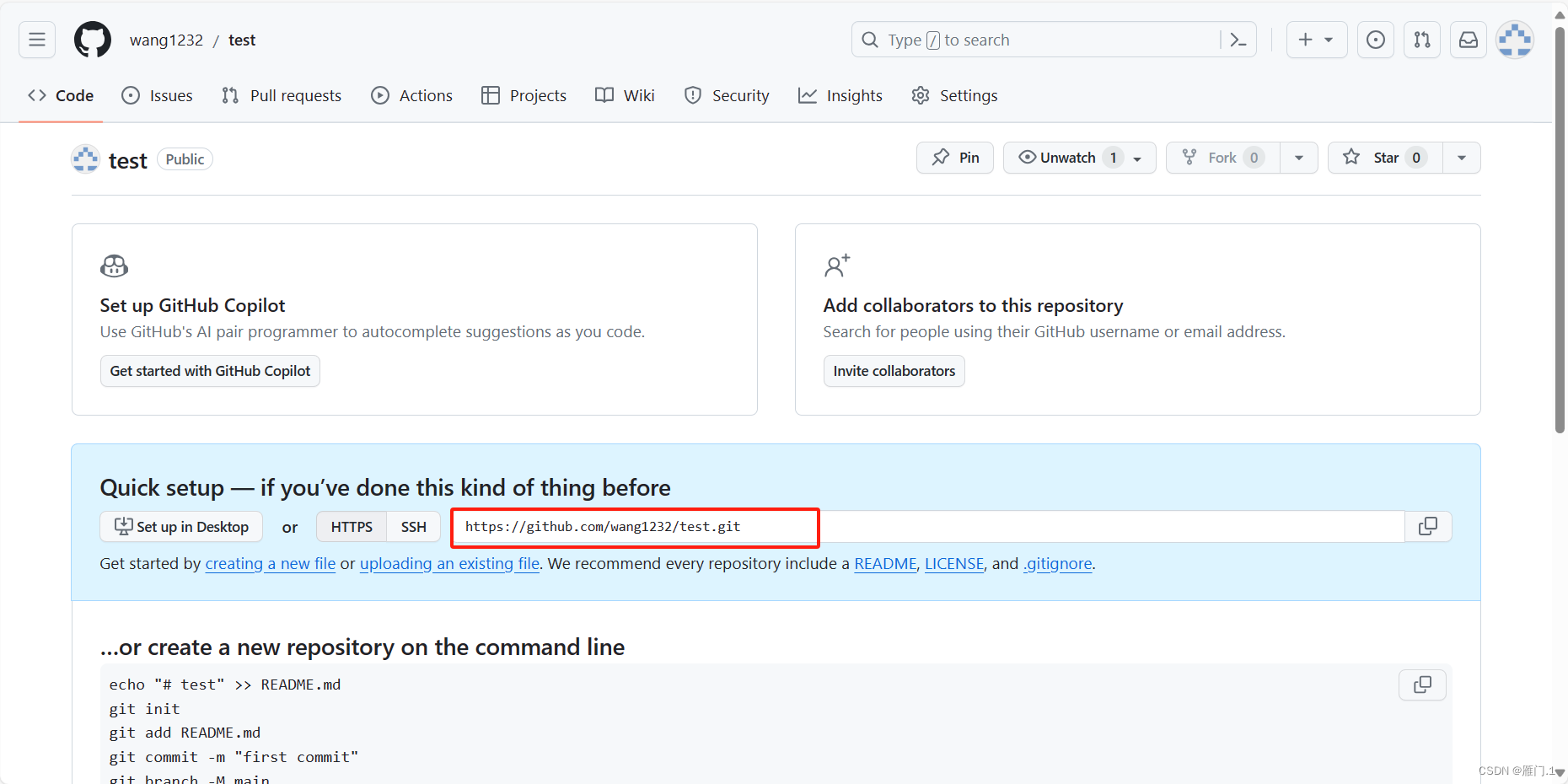Click Invite collaborators button
Viewport: 1568px width, 784px height.
point(894,371)
